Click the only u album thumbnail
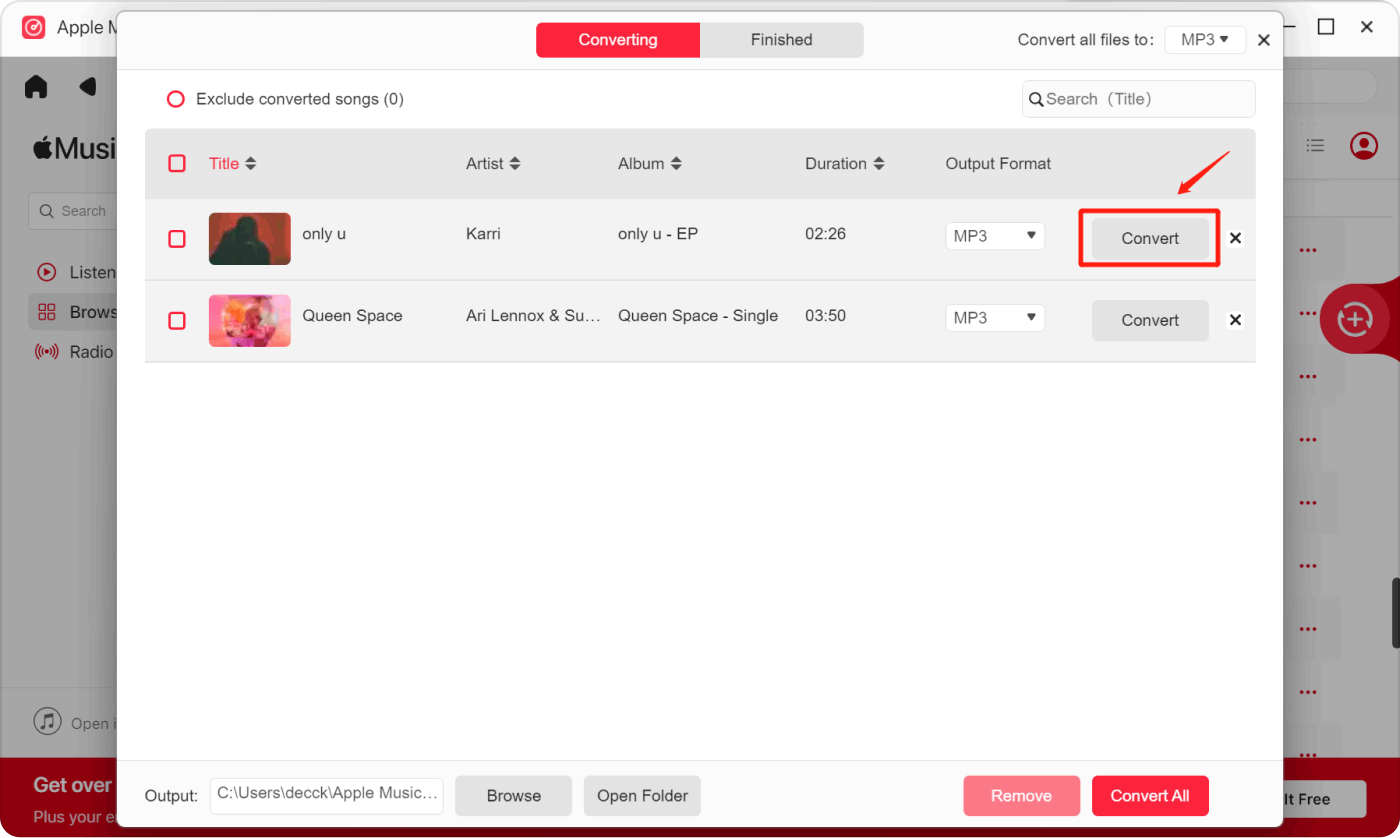This screenshot has height=838, width=1400. click(x=250, y=239)
